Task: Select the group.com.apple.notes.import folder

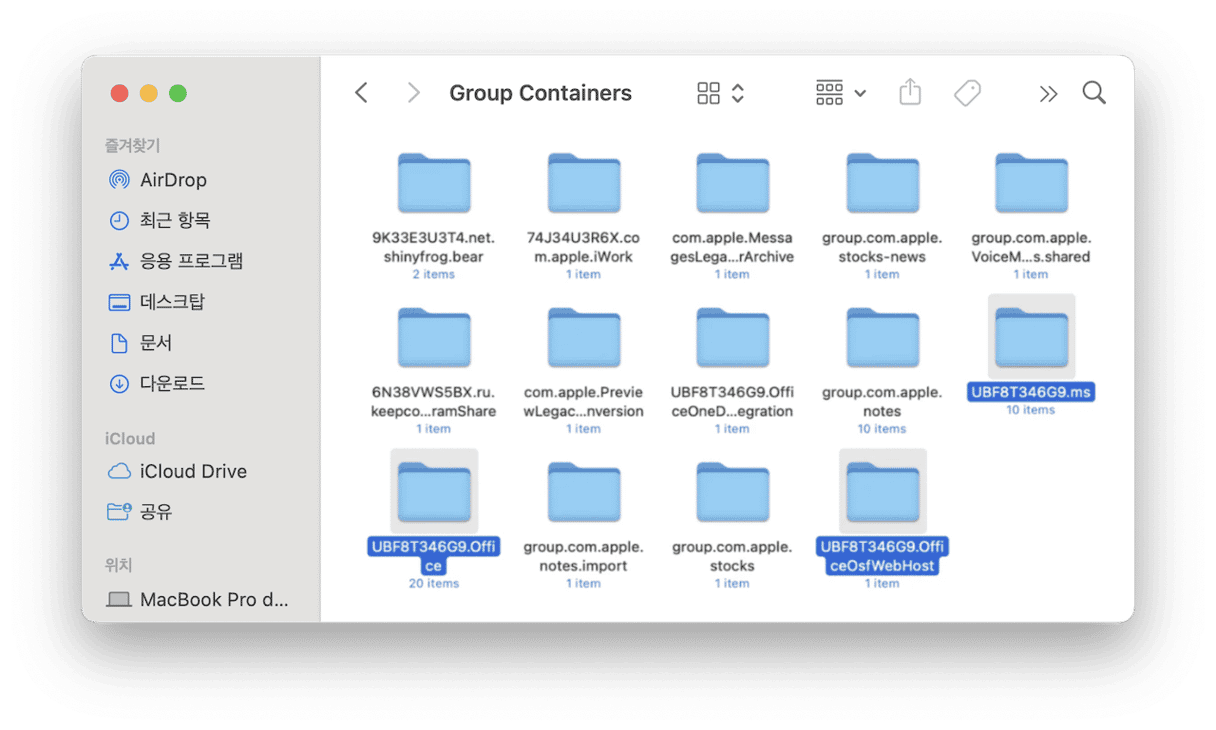Action: tap(583, 493)
